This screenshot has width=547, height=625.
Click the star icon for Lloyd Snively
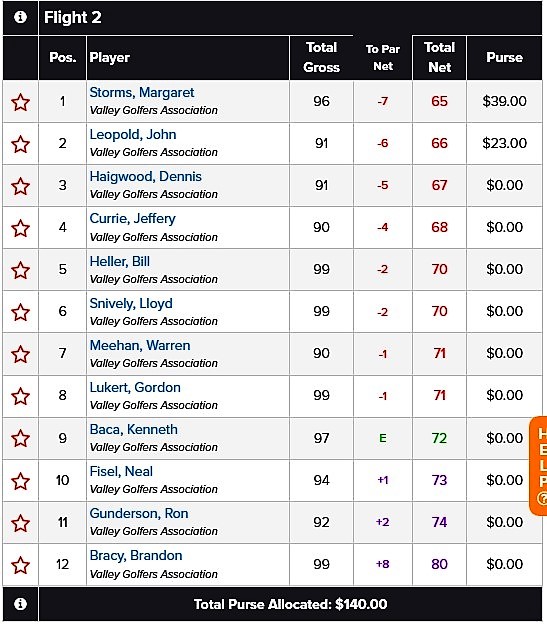[20, 312]
